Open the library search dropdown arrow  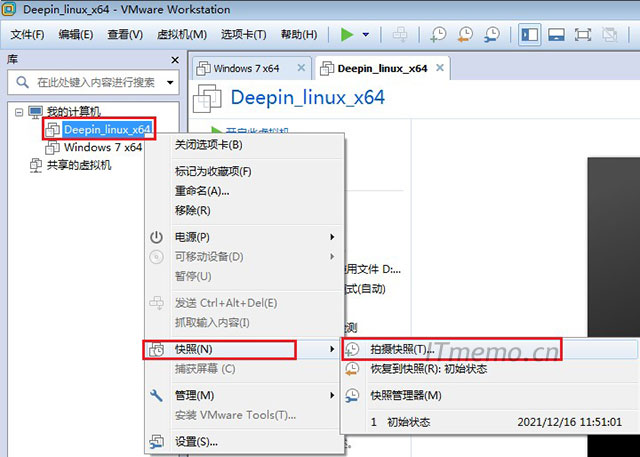tap(170, 82)
